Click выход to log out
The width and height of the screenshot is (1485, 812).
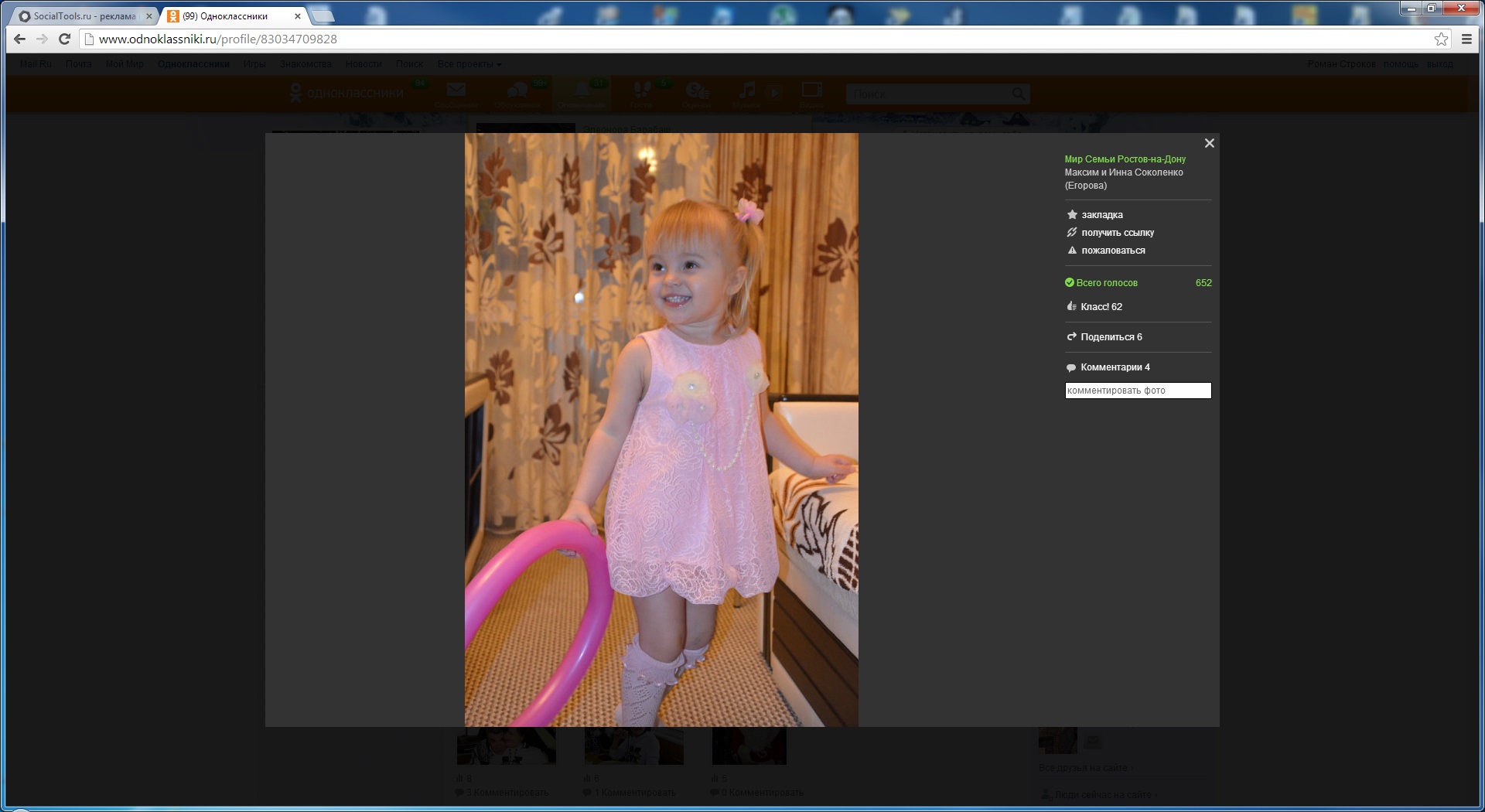1440,64
